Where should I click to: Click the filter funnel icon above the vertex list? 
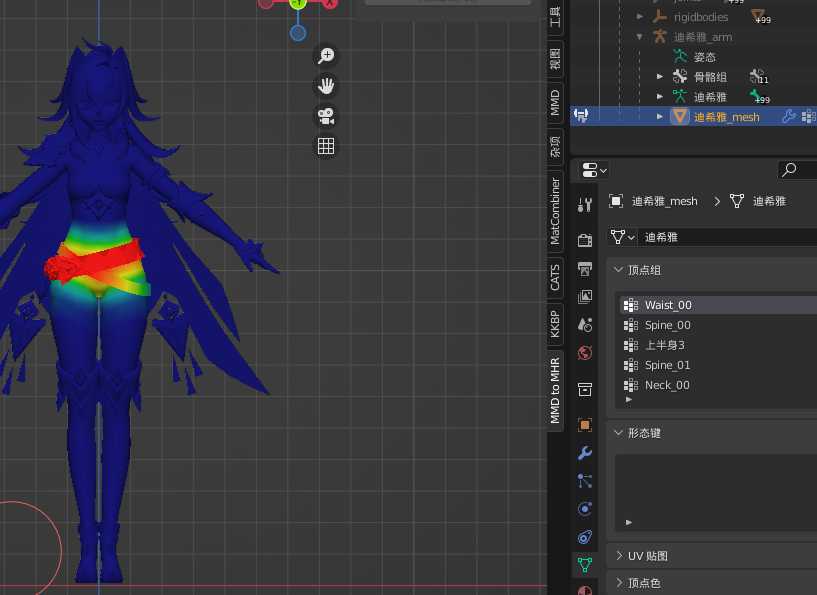point(619,237)
